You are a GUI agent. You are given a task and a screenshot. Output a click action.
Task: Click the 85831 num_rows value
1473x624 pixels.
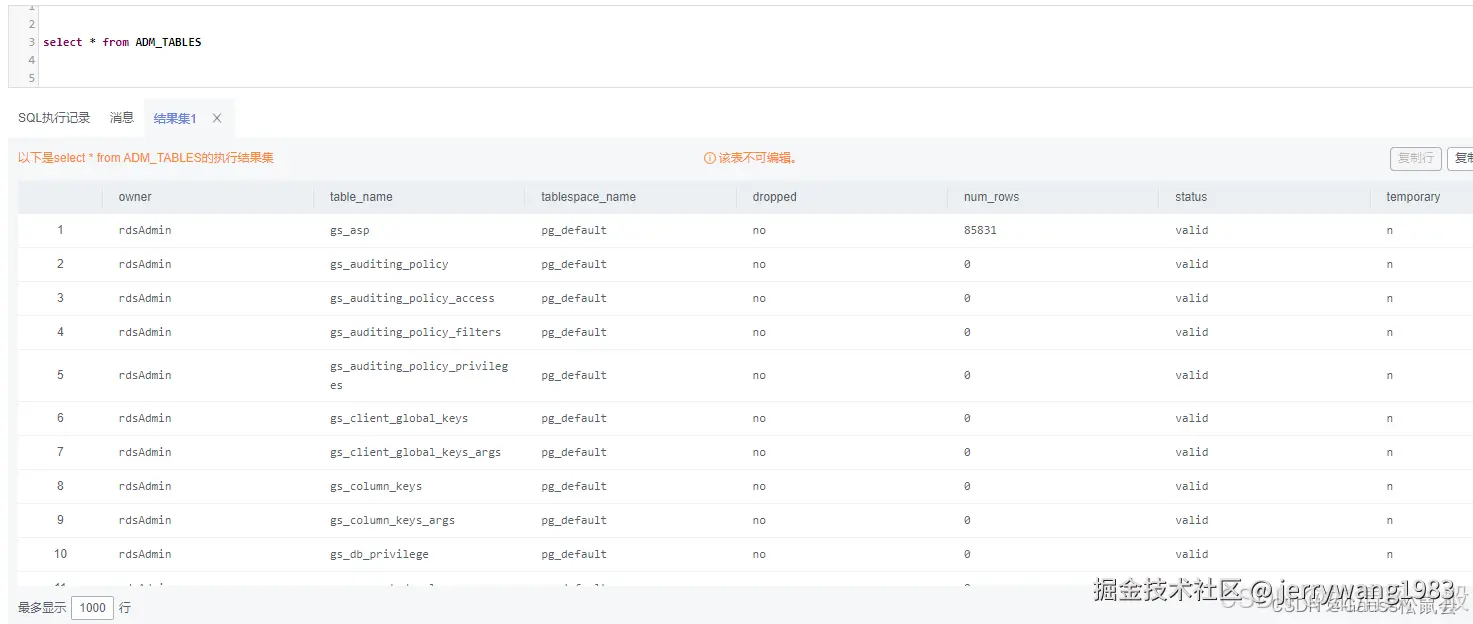[980, 230]
